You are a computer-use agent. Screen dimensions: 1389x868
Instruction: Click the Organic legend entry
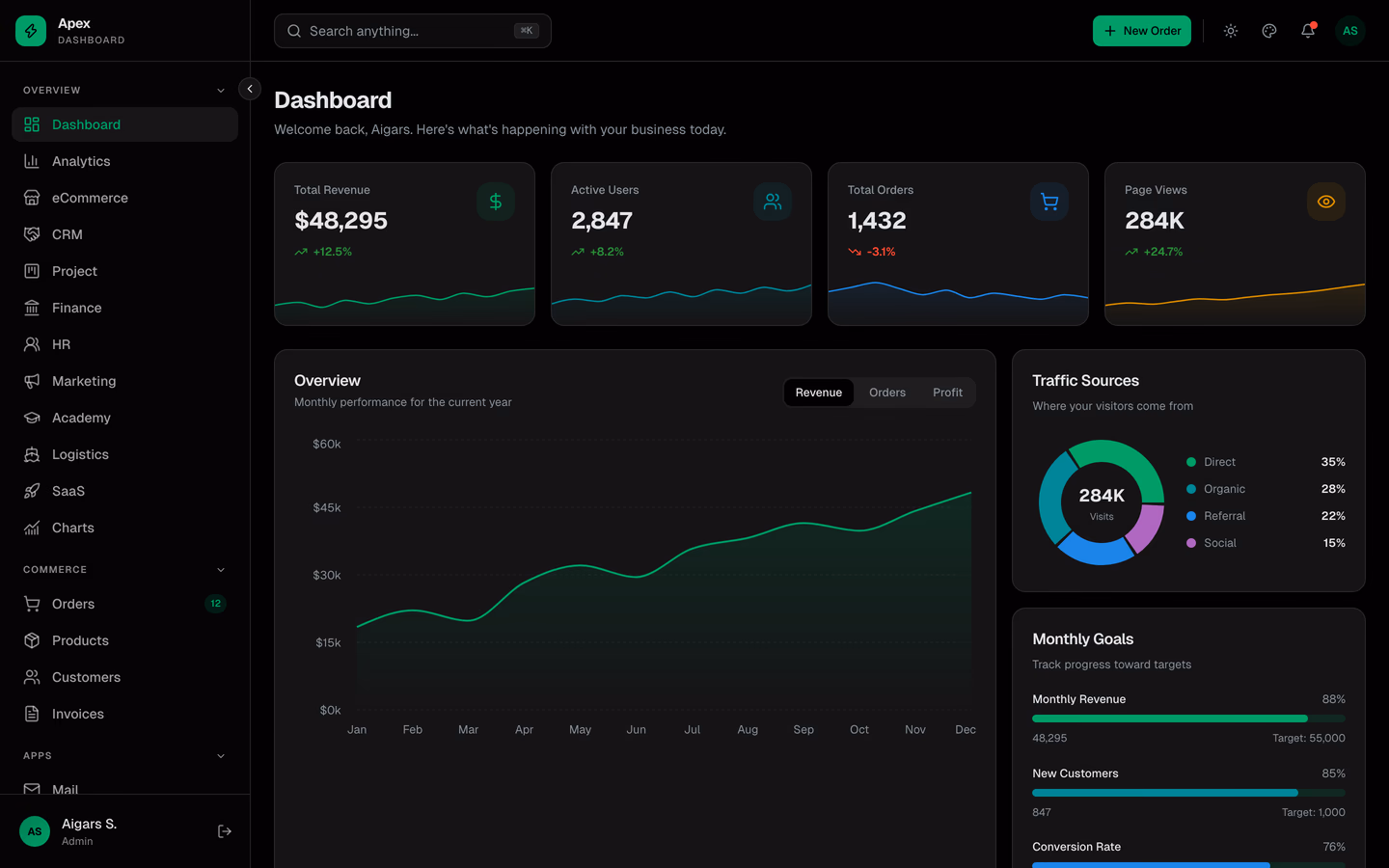(x=1266, y=489)
